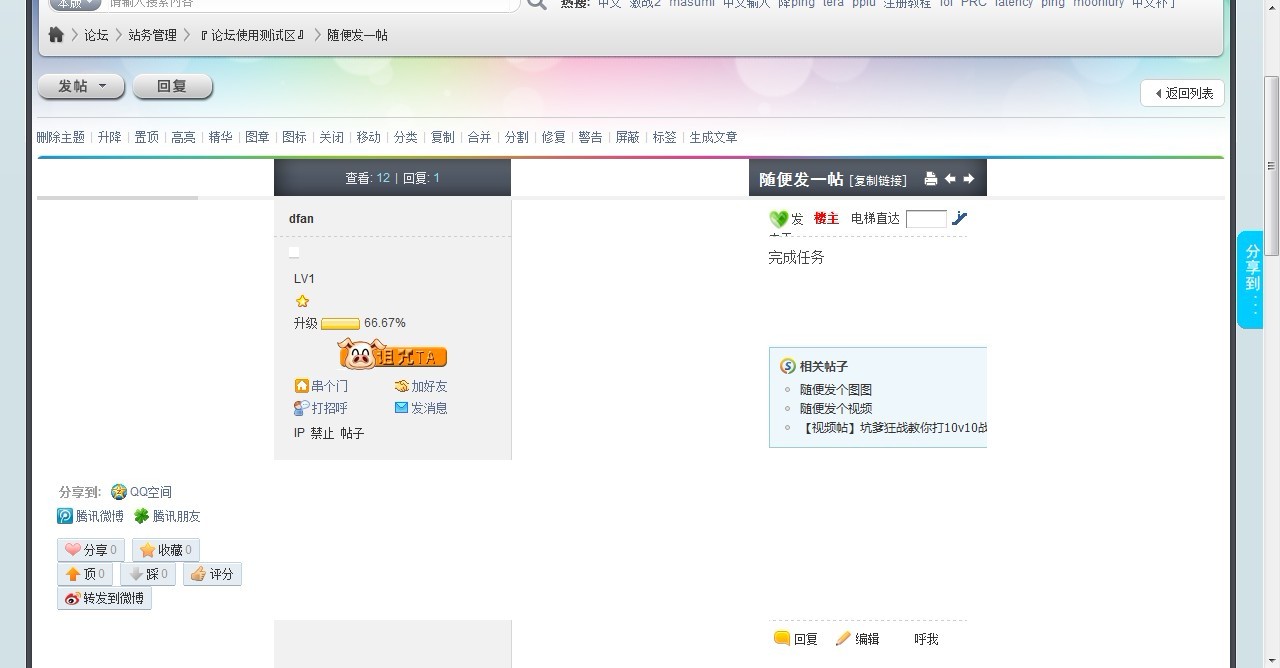The height and width of the screenshot is (668, 1280).
Task: Share to 腾讯朋友
Action: 167,516
